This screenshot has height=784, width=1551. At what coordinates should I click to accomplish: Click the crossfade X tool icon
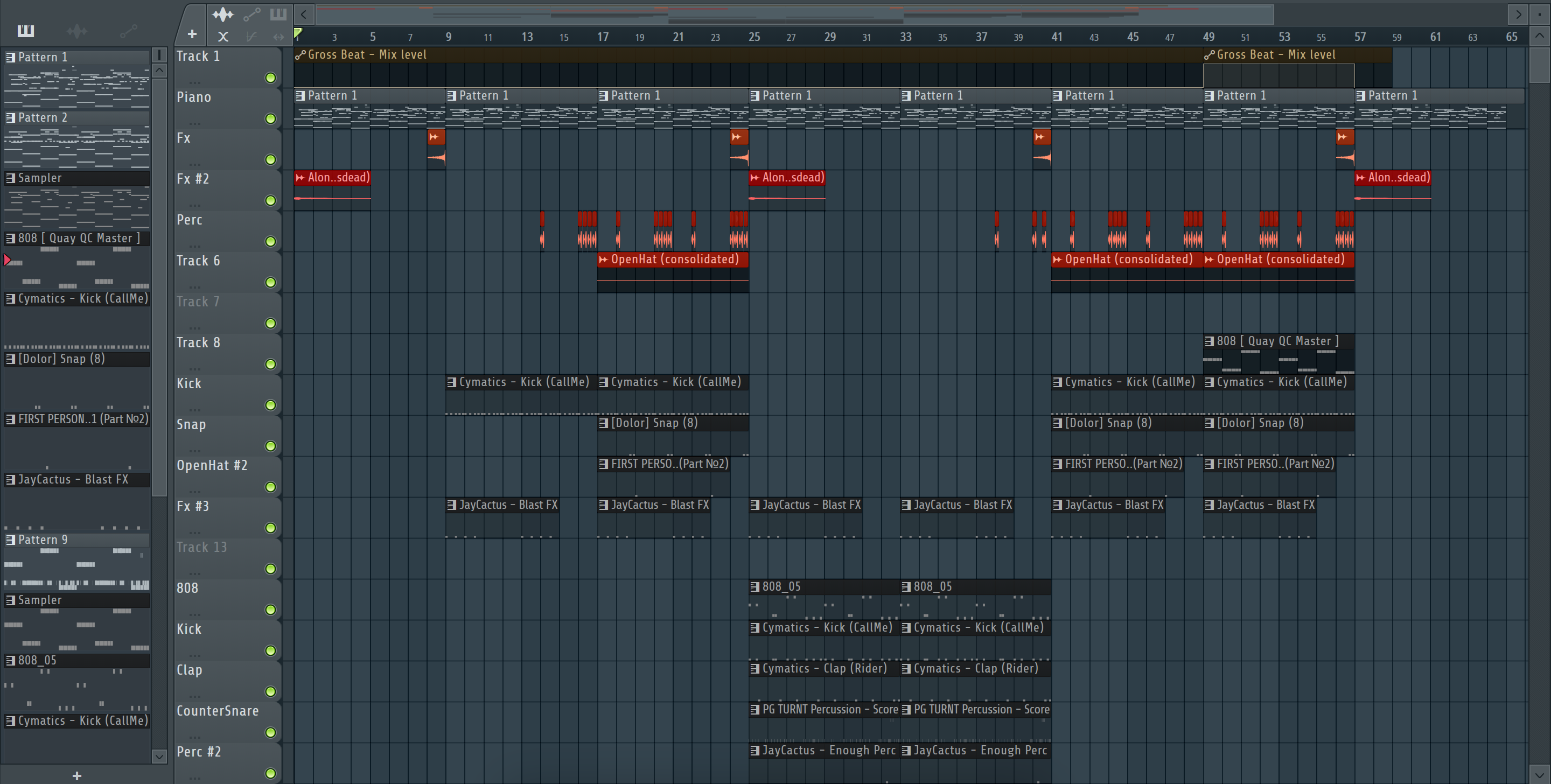pyautogui.click(x=223, y=37)
